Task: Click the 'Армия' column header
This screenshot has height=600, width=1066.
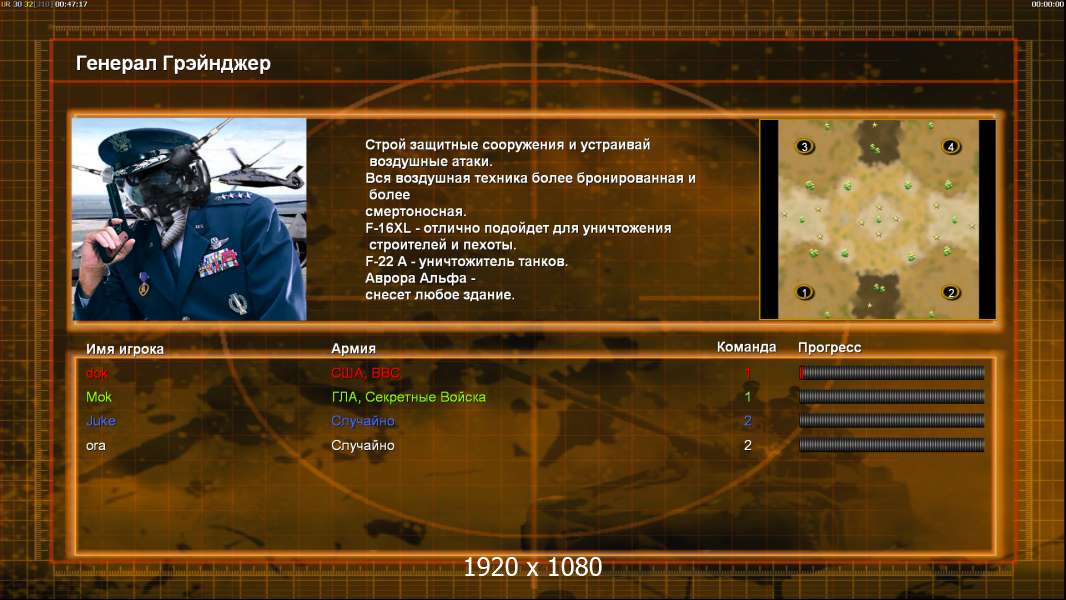Action: (354, 349)
